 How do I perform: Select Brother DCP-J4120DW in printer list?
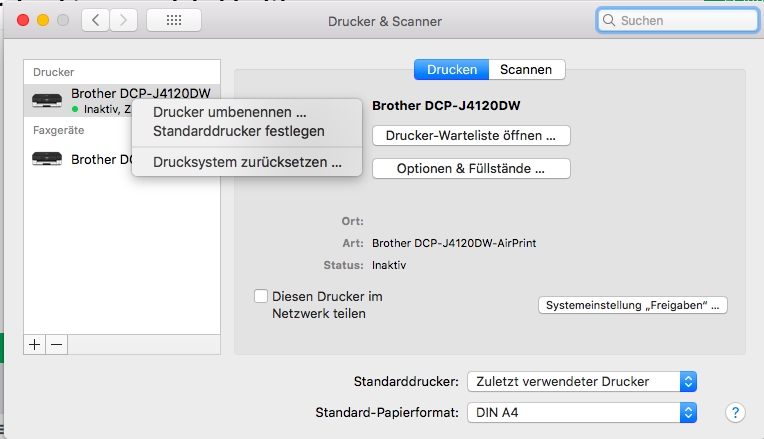pyautogui.click(x=122, y=100)
